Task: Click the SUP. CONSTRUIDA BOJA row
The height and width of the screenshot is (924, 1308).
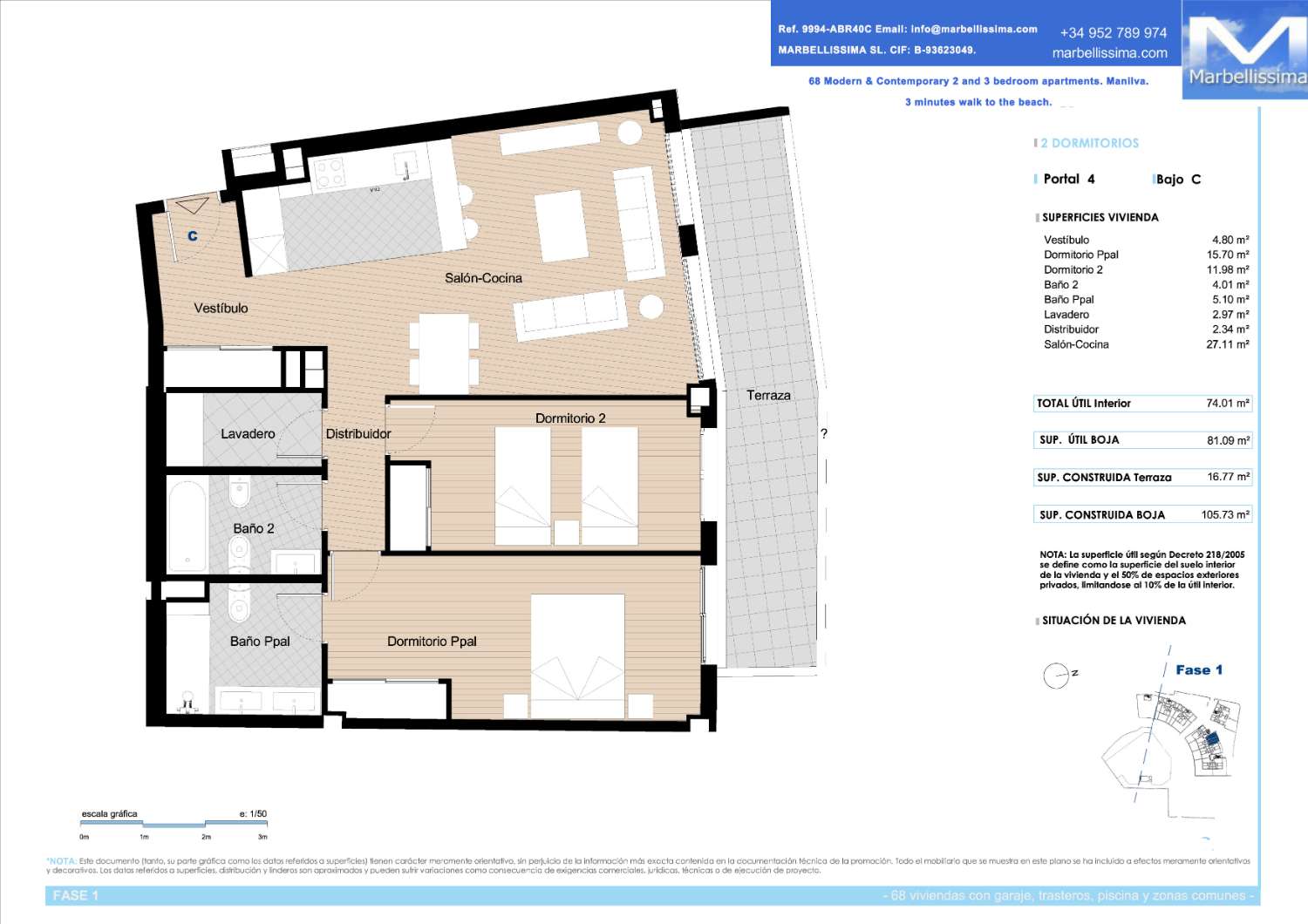Action: click(1143, 514)
